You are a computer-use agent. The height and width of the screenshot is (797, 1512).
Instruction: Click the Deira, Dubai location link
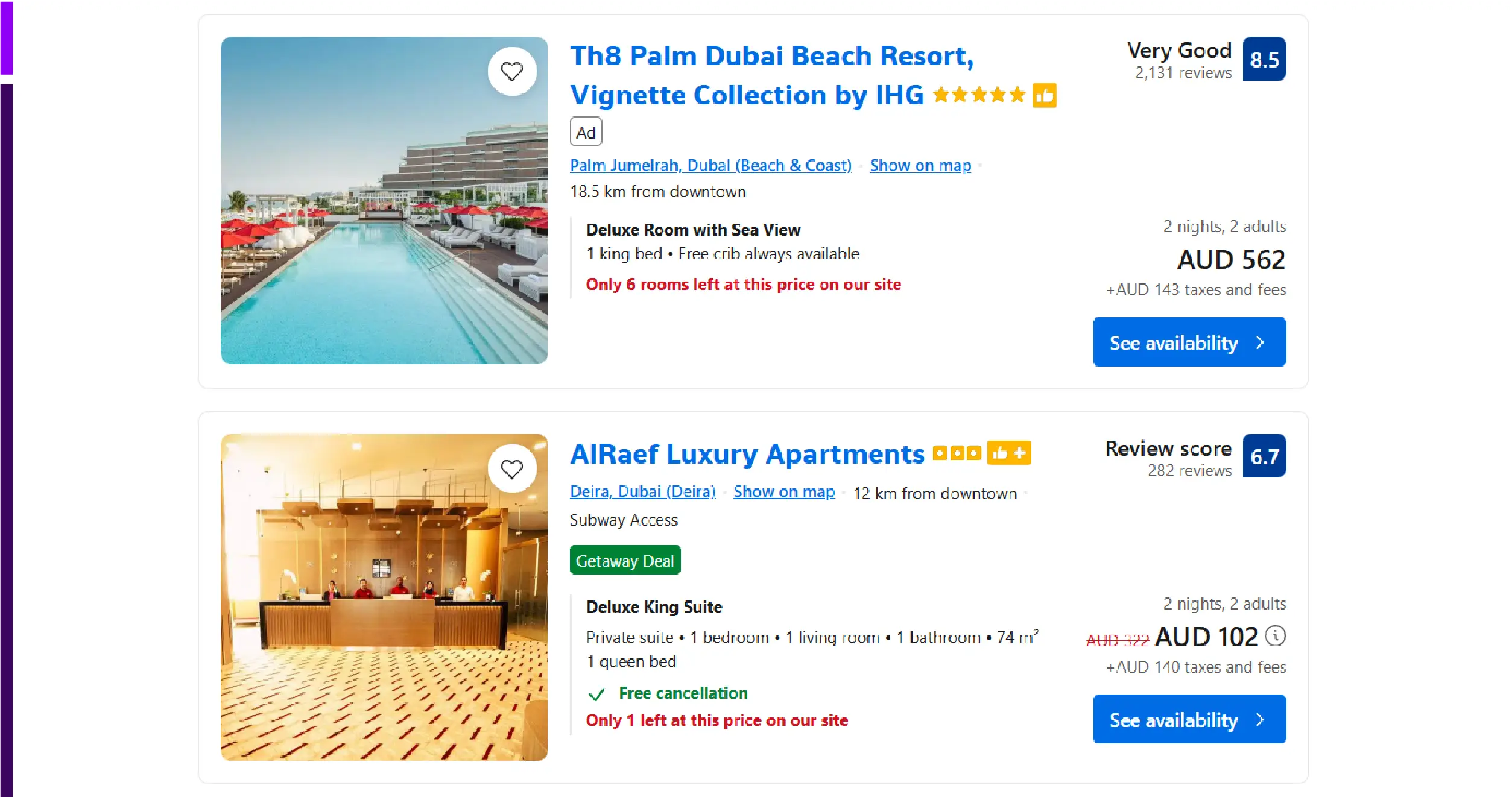(x=642, y=491)
